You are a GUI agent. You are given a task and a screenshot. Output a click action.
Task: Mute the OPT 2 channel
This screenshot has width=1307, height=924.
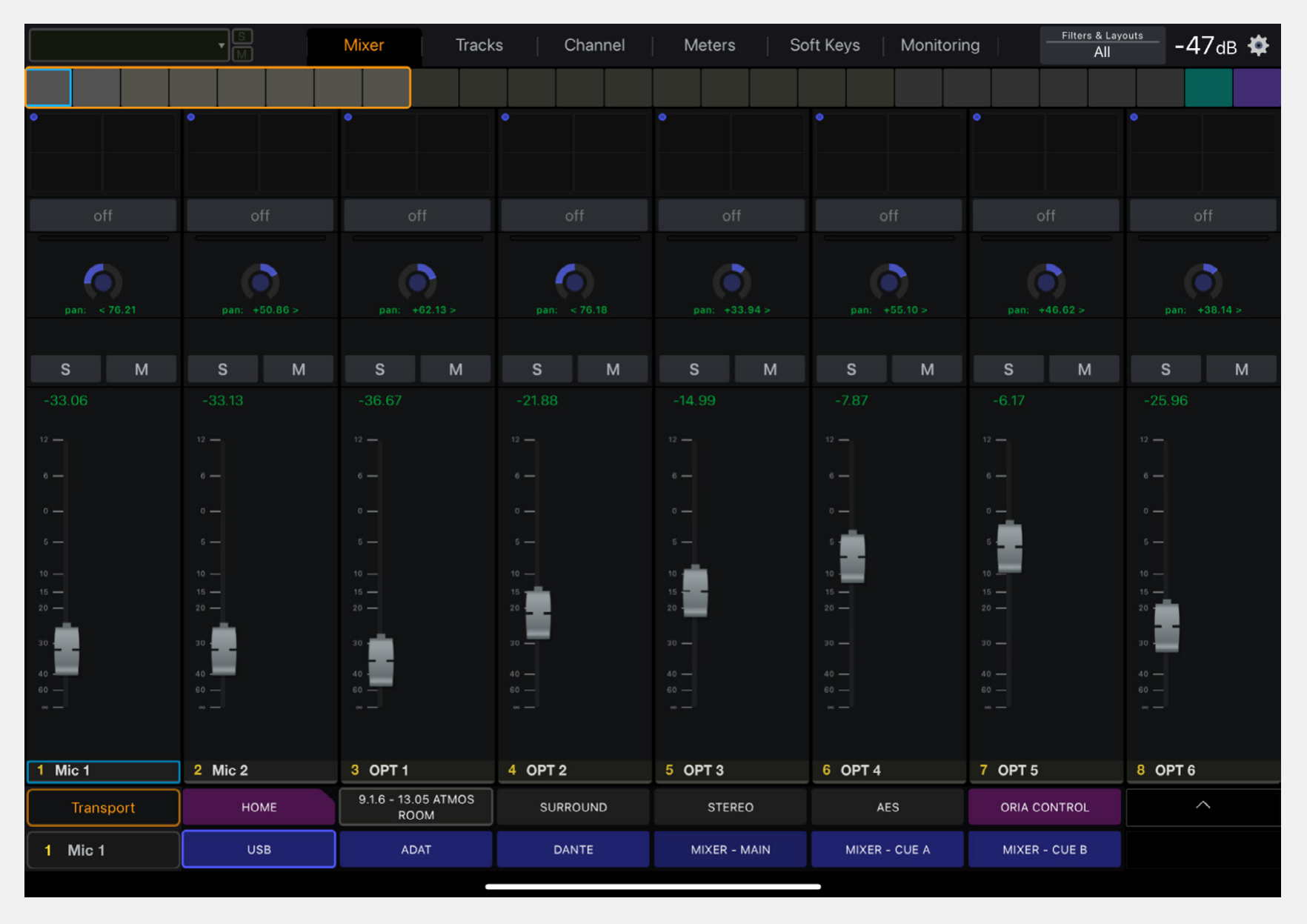click(613, 369)
